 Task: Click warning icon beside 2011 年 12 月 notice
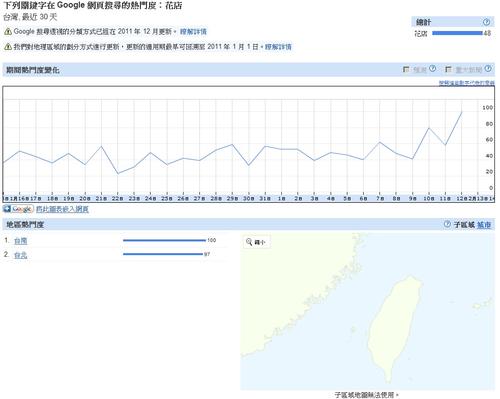pyautogui.click(x=8, y=32)
